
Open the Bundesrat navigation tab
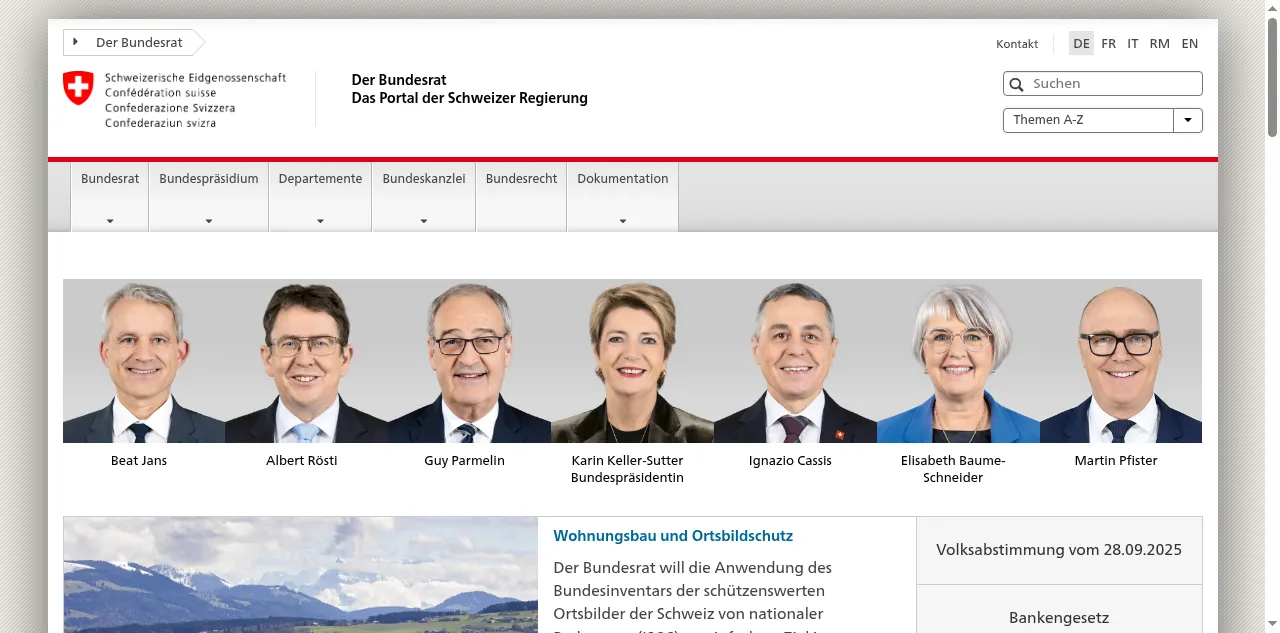click(x=110, y=197)
